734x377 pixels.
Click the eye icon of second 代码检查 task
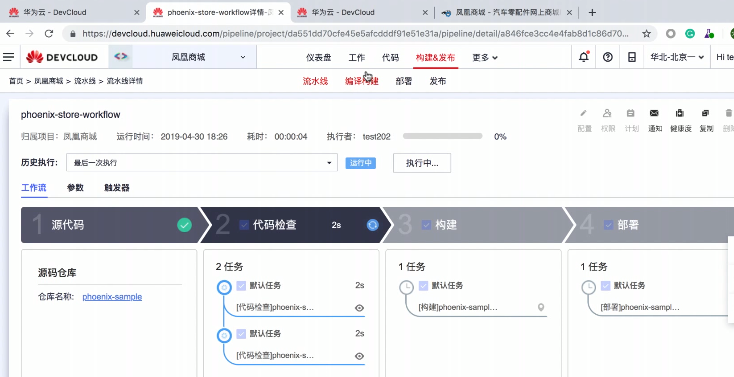[x=359, y=356]
